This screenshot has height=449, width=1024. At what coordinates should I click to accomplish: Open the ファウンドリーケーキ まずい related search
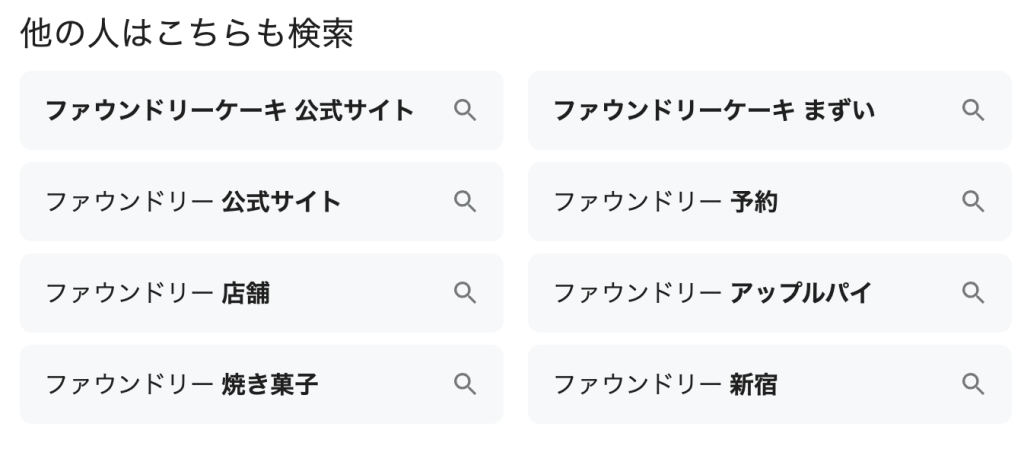[714, 110]
